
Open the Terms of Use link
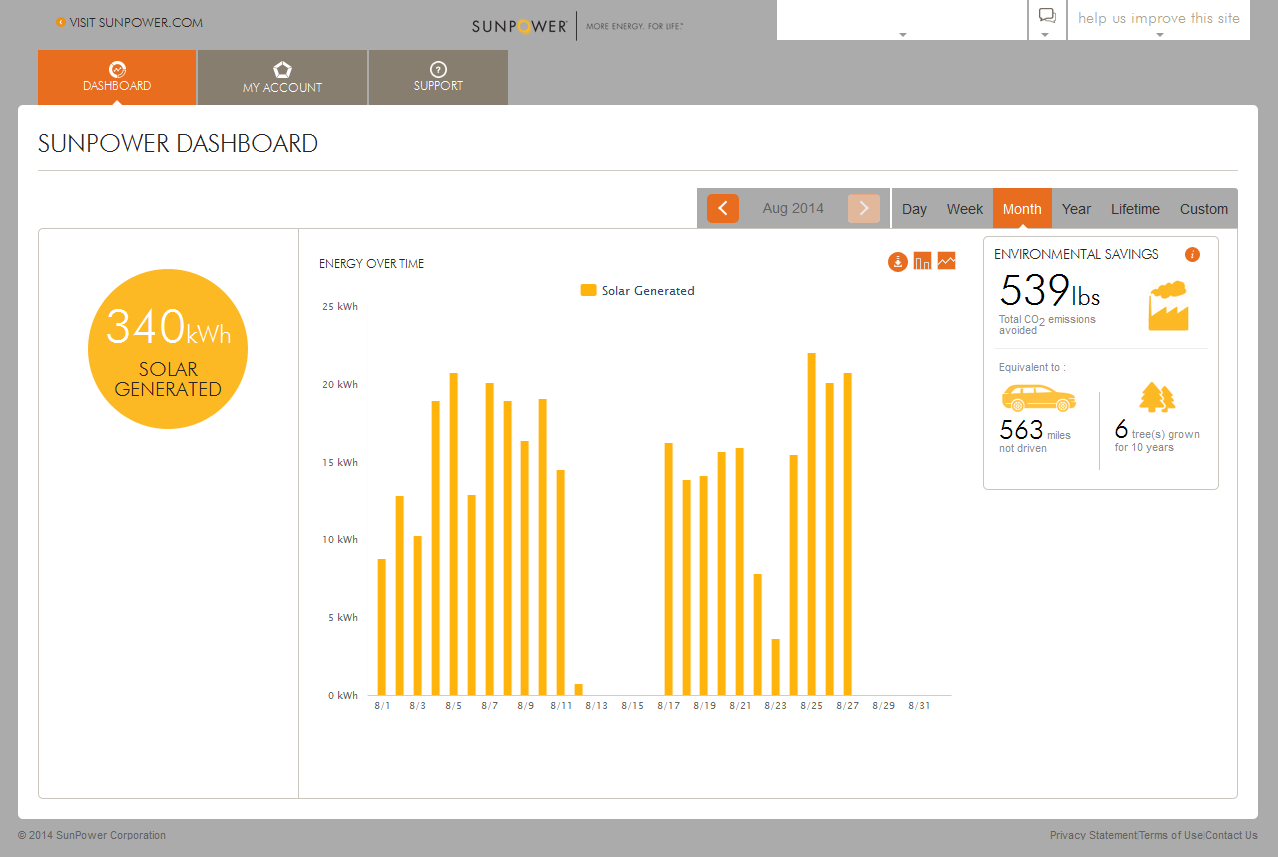point(1171,835)
